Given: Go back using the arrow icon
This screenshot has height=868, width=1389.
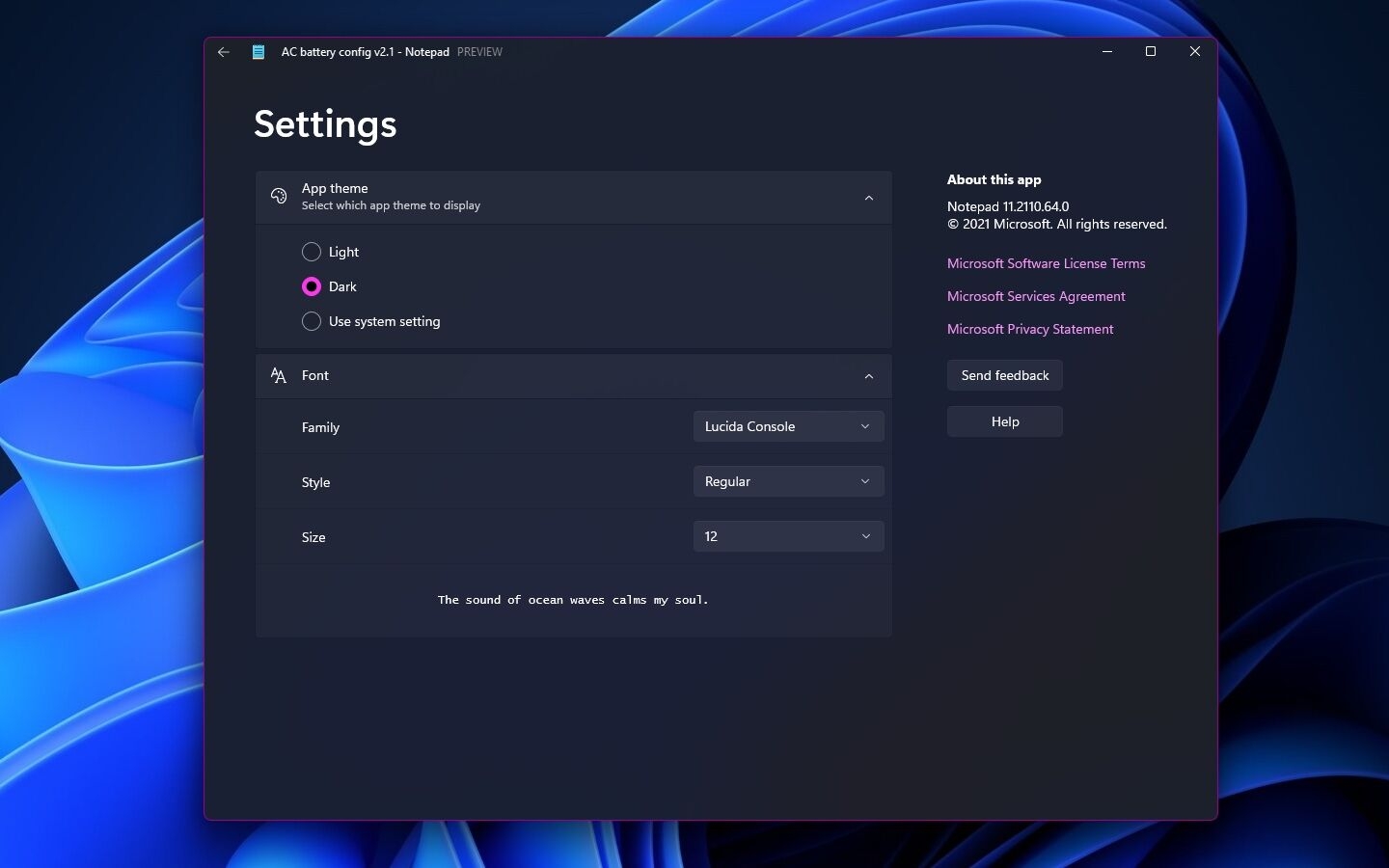Looking at the screenshot, I should (x=224, y=52).
